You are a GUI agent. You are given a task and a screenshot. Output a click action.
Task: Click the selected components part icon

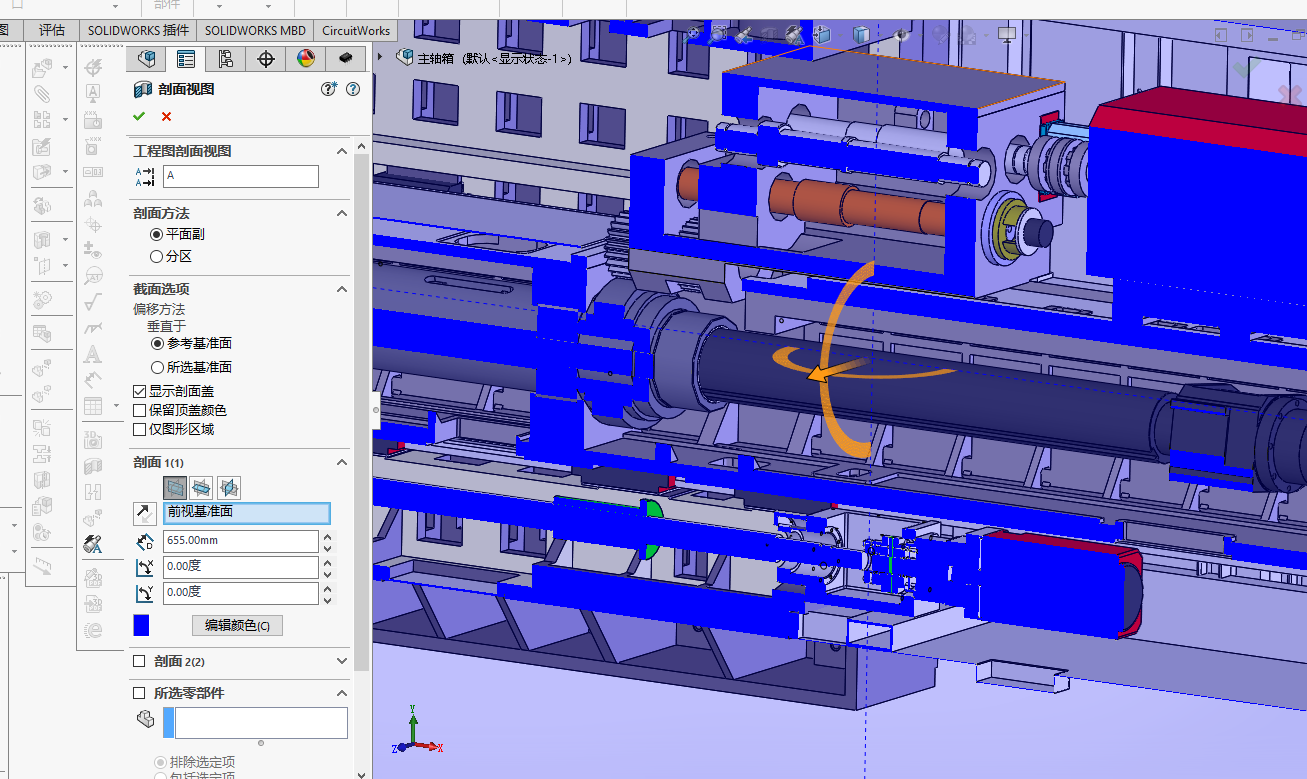click(x=144, y=719)
